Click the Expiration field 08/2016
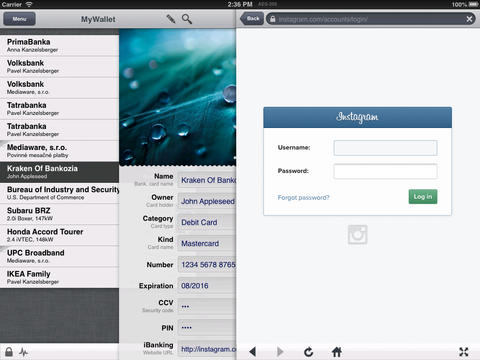 (207, 286)
